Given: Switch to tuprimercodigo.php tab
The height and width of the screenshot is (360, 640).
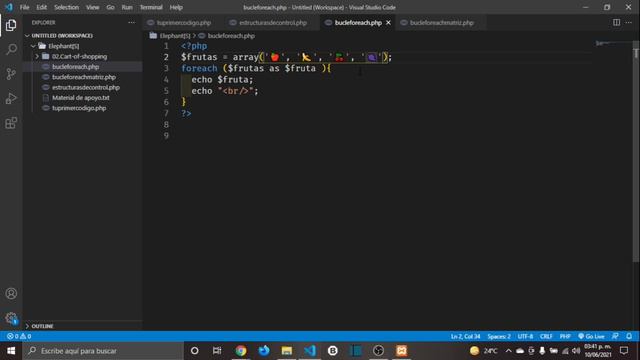Looking at the screenshot, I should (183, 23).
